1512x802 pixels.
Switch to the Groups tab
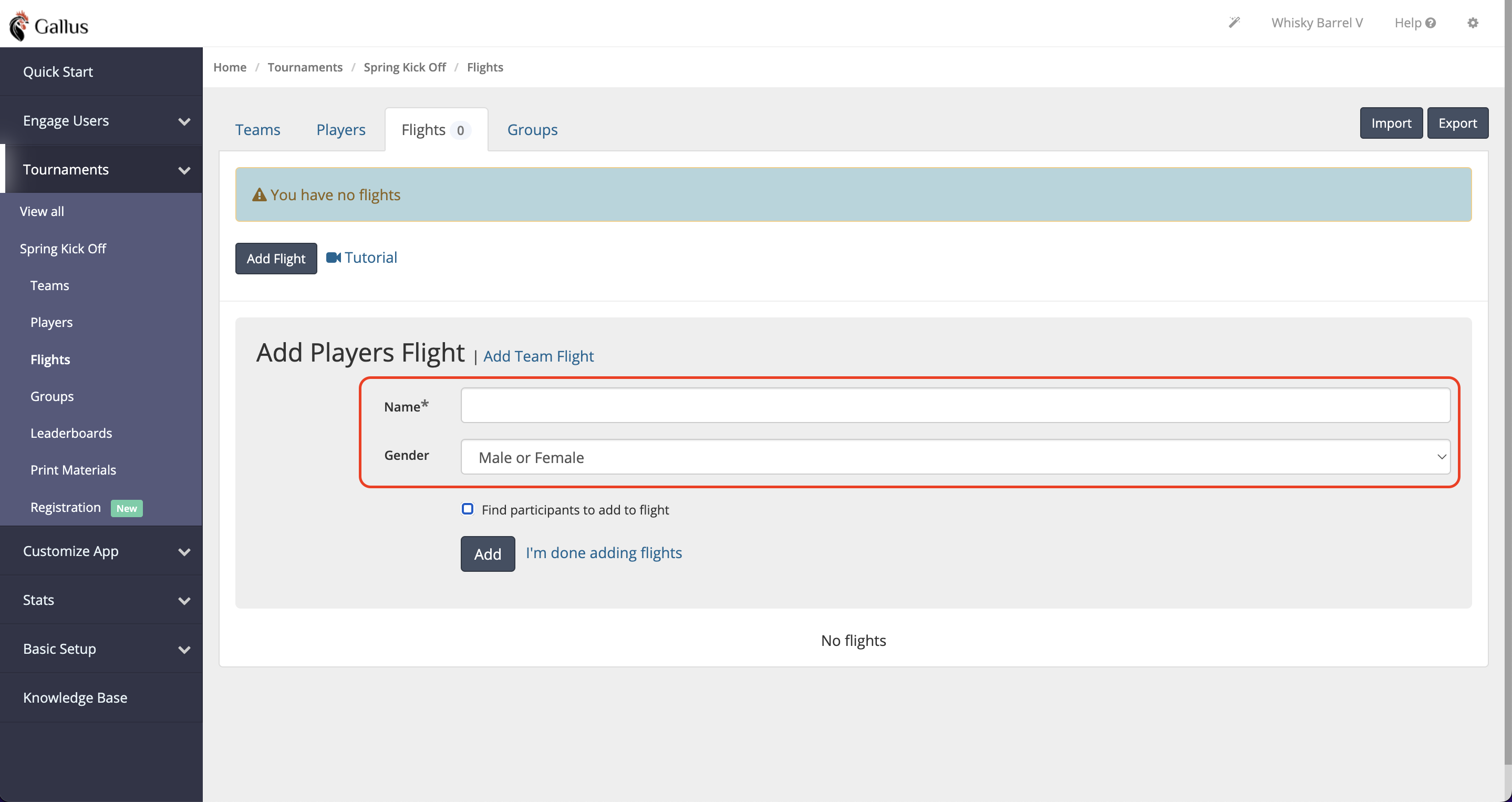[532, 130]
